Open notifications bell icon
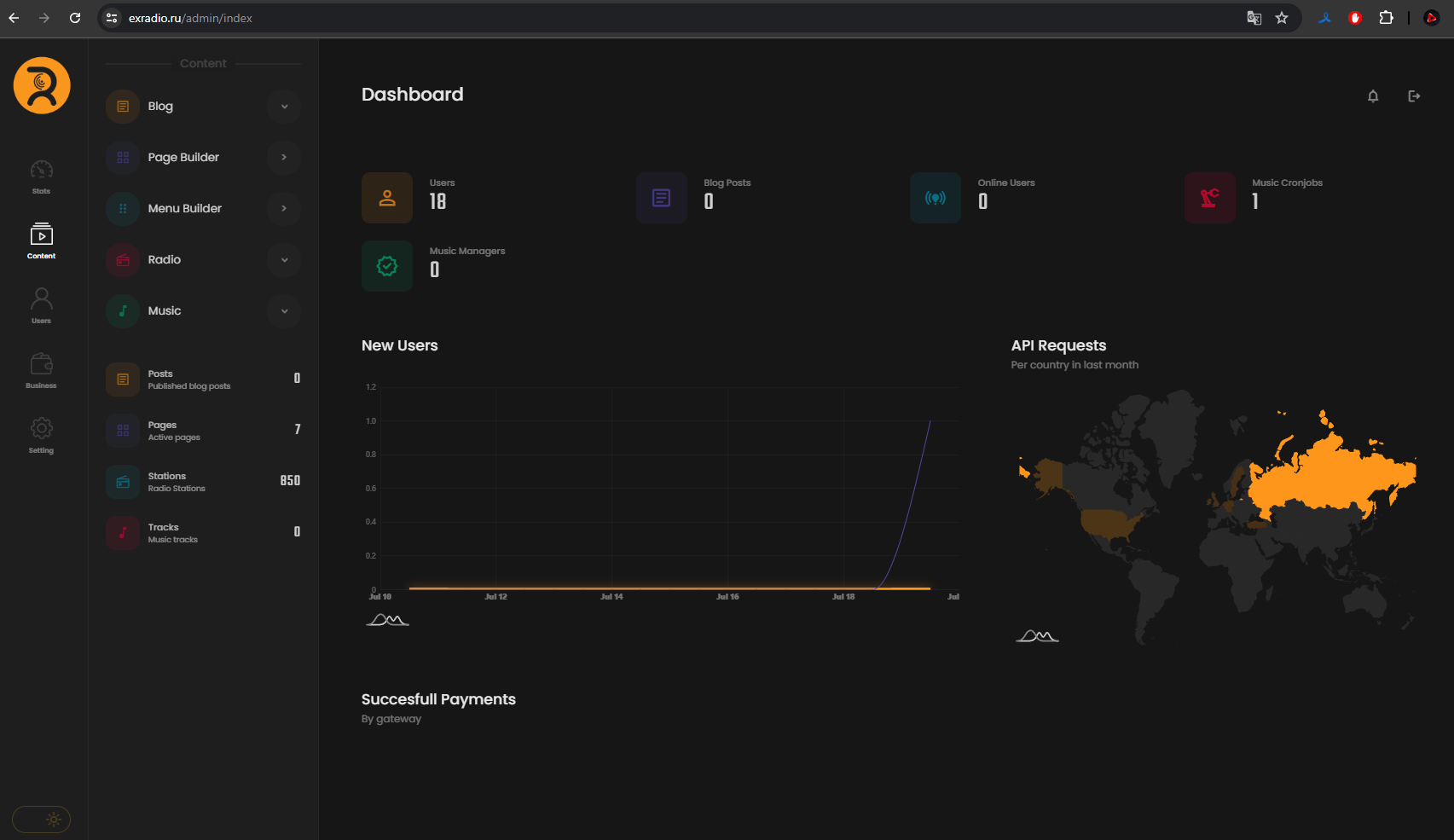1454x840 pixels. [1373, 96]
